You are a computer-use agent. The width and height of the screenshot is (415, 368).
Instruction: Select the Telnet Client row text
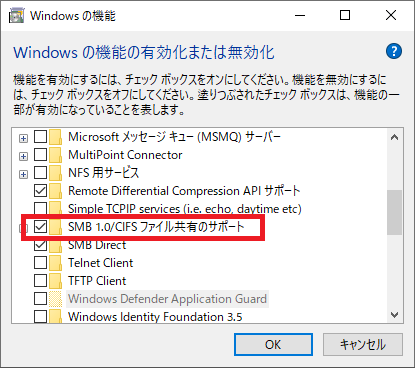click(101, 263)
